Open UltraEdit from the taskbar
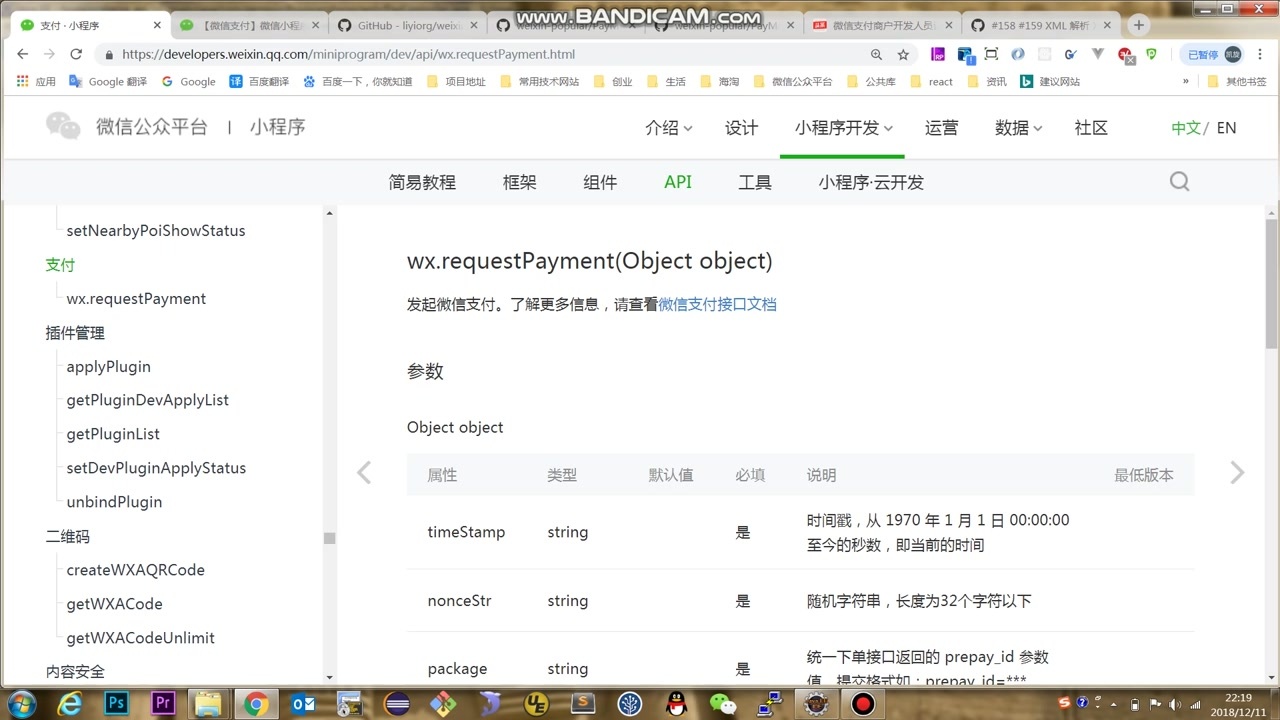Viewport: 1280px width, 720px height. pyautogui.click(x=537, y=703)
